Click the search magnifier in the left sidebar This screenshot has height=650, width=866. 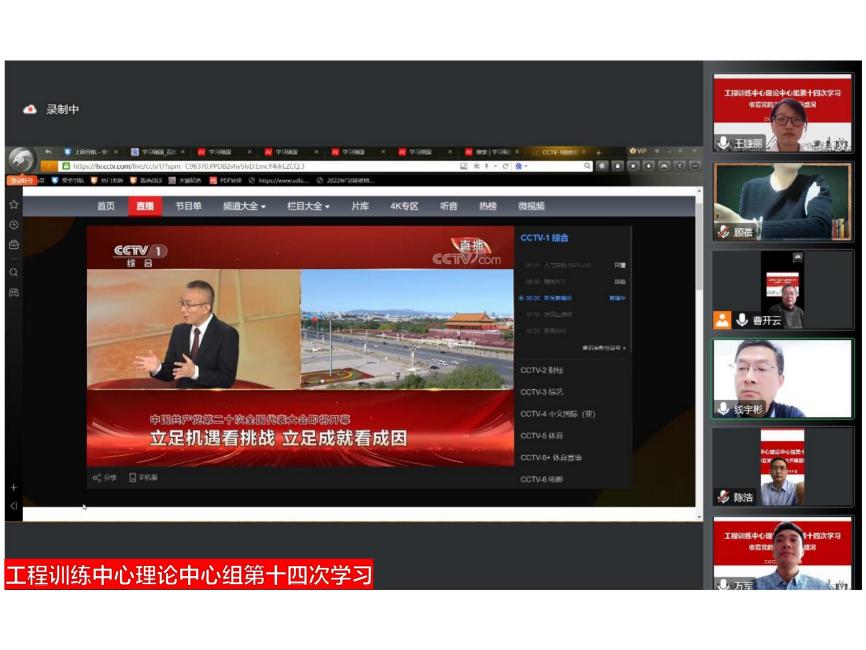(x=14, y=272)
